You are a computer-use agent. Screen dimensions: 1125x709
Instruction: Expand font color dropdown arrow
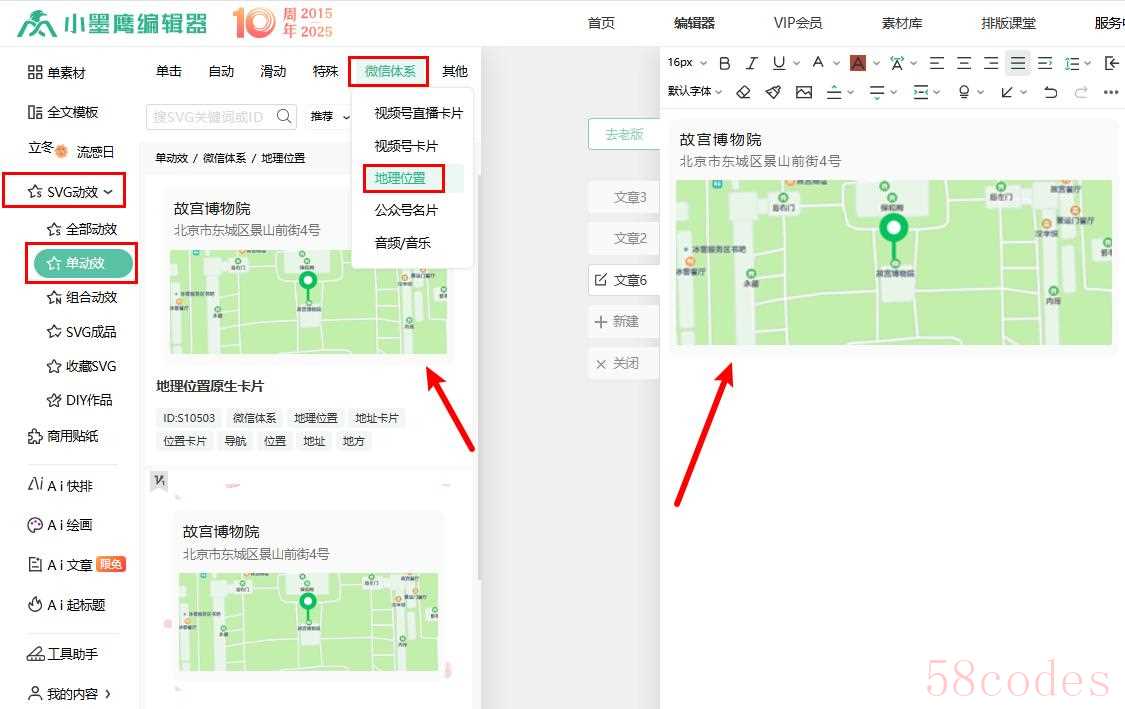click(x=837, y=64)
